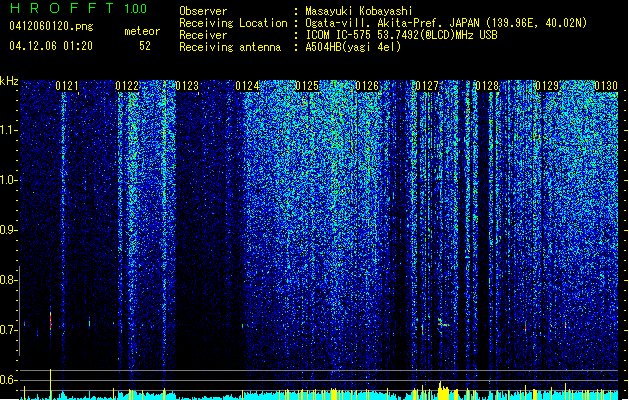Viewport: 629px width, 400px height.
Task: Click the ICOM IC-575 receiver value
Action: tap(401, 35)
